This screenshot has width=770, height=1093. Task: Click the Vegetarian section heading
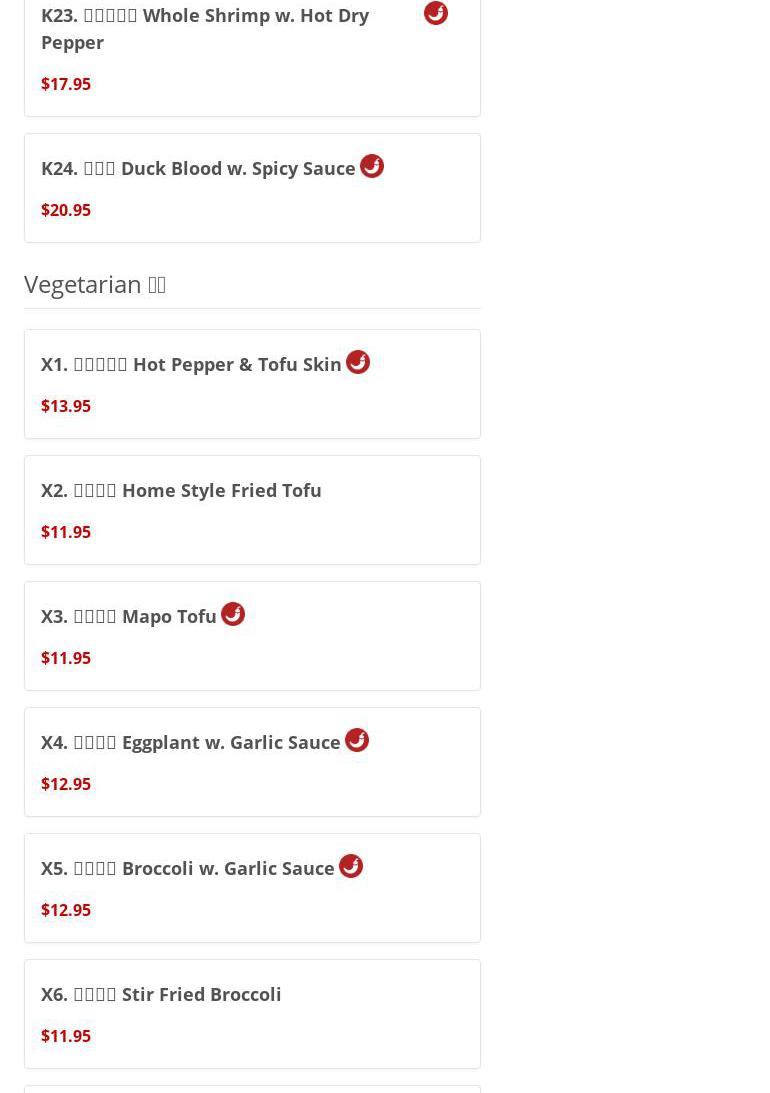pyautogui.click(x=95, y=284)
